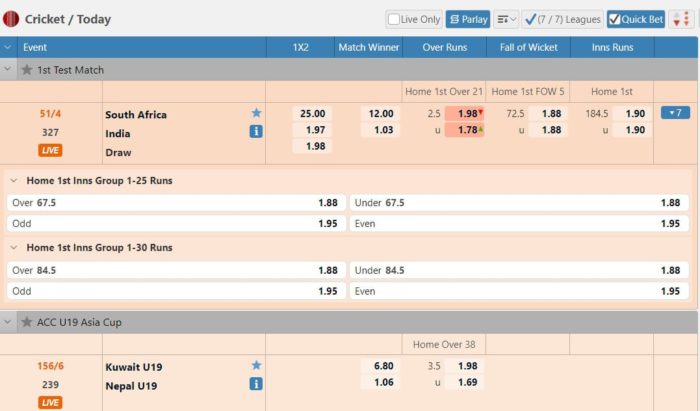Image resolution: width=700 pixels, height=411 pixels.
Task: Collapse the 1st Test Match section
Action: (x=9, y=70)
